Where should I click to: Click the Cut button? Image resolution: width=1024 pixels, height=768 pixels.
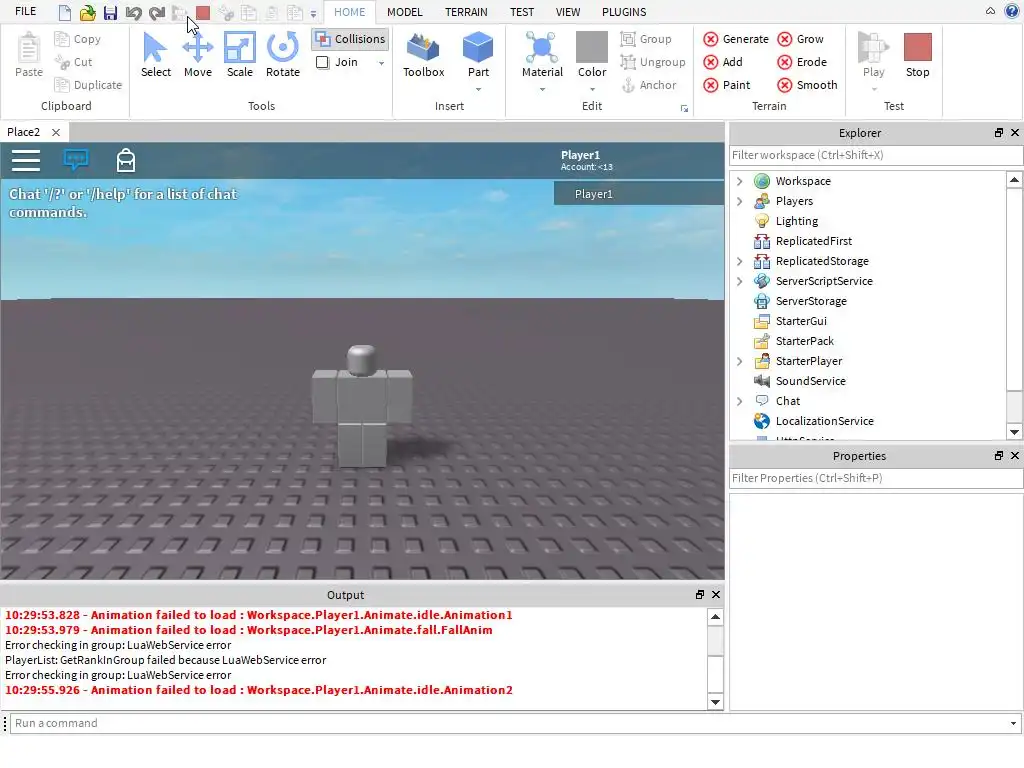click(74, 62)
